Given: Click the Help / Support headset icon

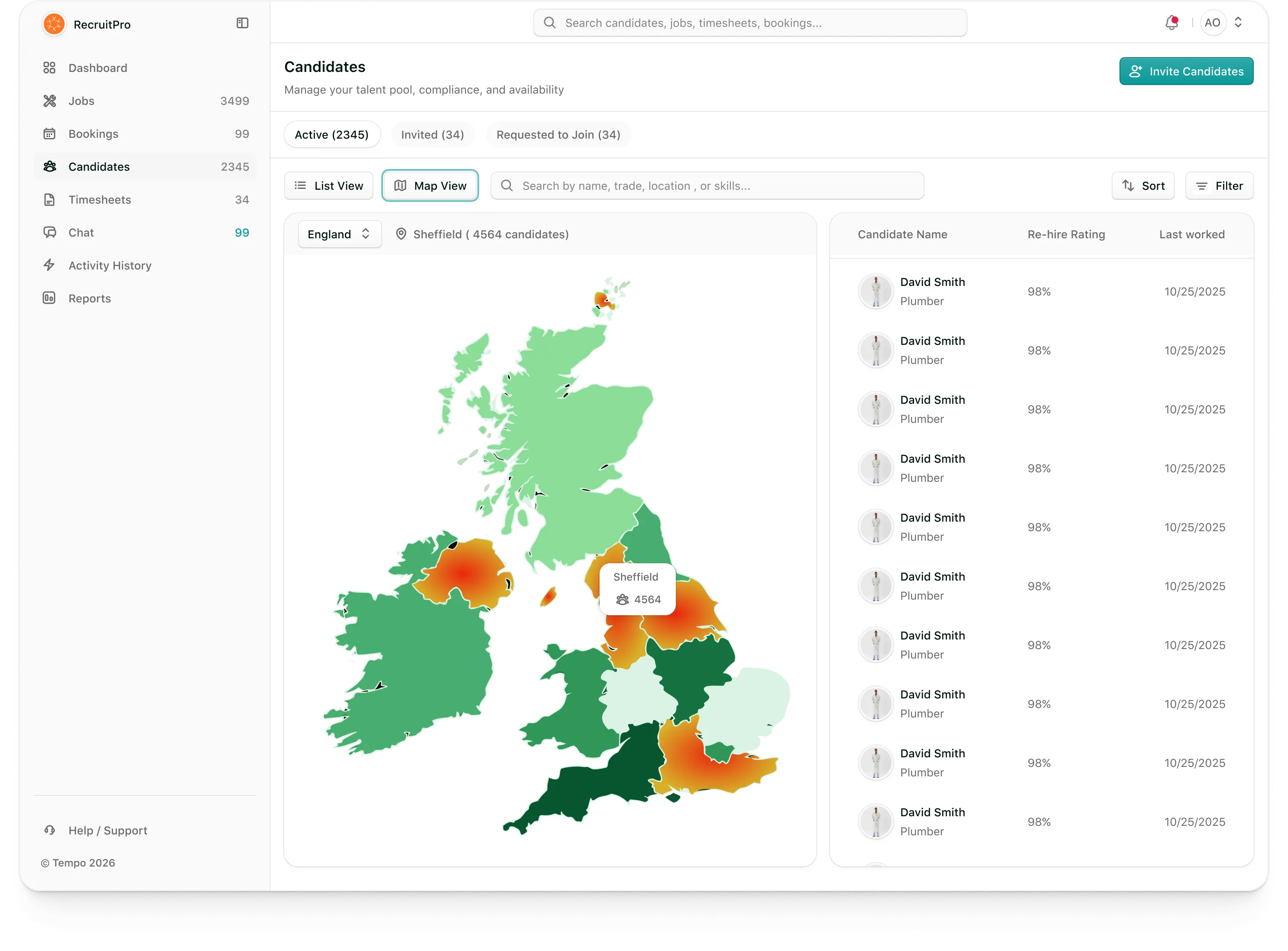Looking at the screenshot, I should coord(49,830).
